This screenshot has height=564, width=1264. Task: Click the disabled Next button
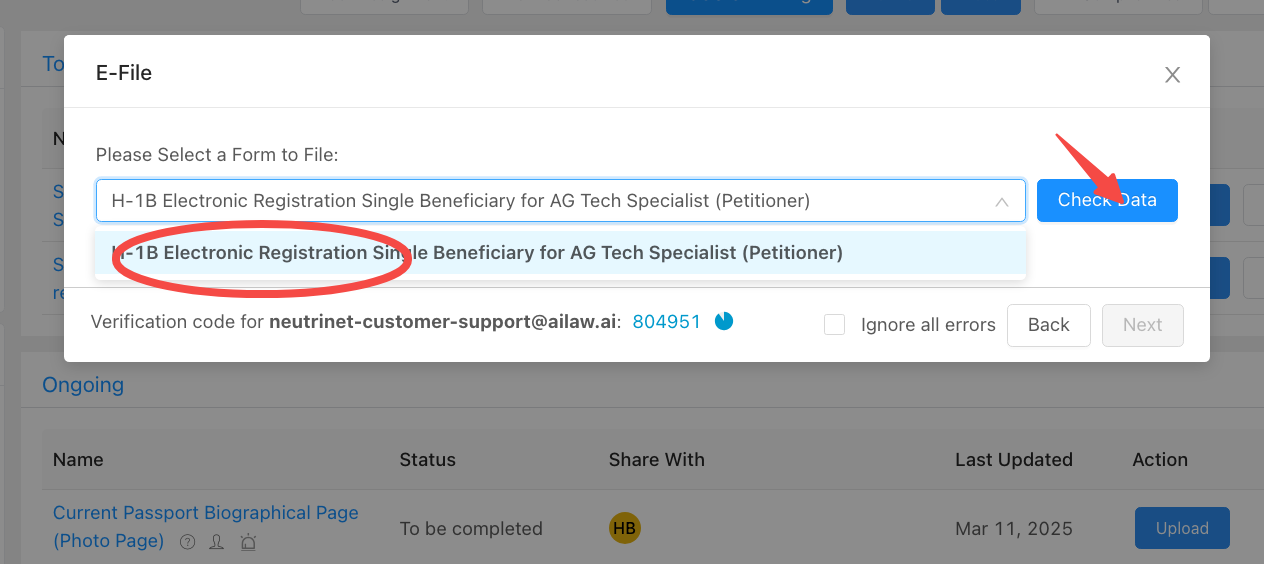(1142, 325)
